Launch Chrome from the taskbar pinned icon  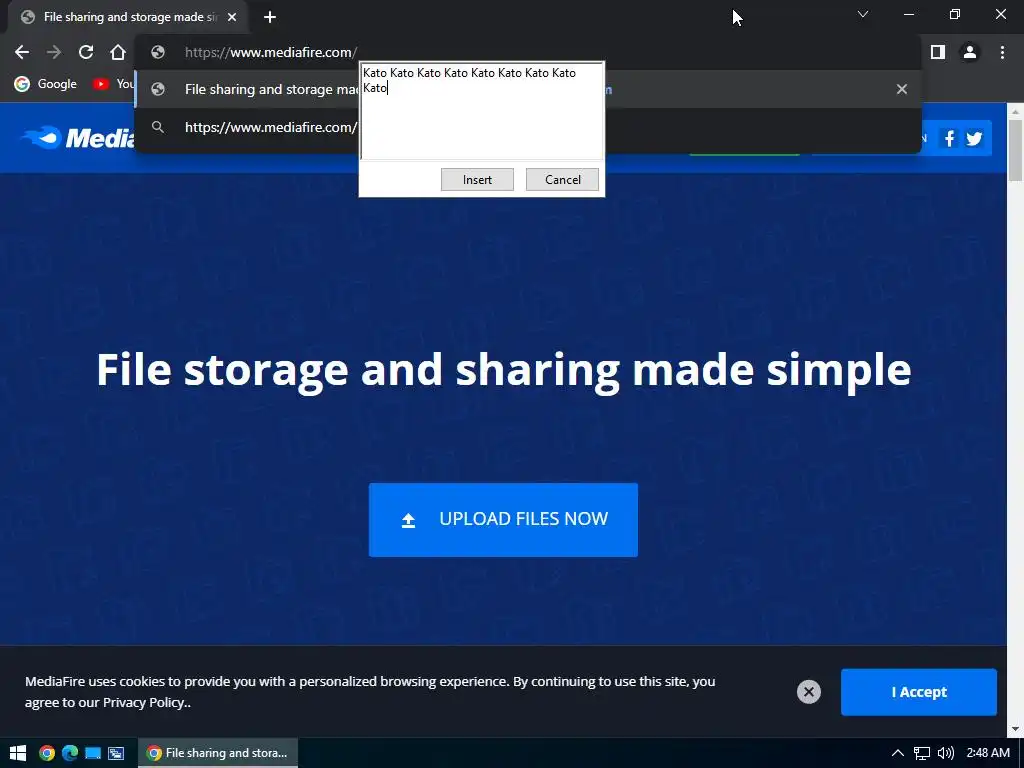coord(46,753)
